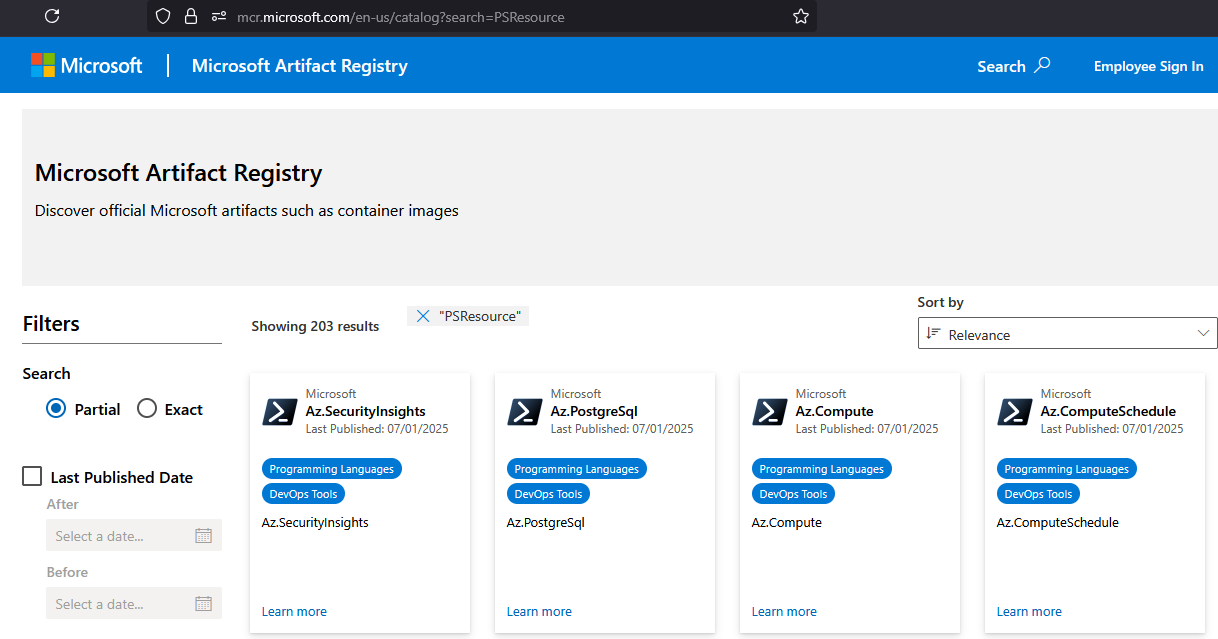Click the large Microsoft Artifact Registry banner heading
Viewport: 1218px width, 639px height.
point(179,173)
